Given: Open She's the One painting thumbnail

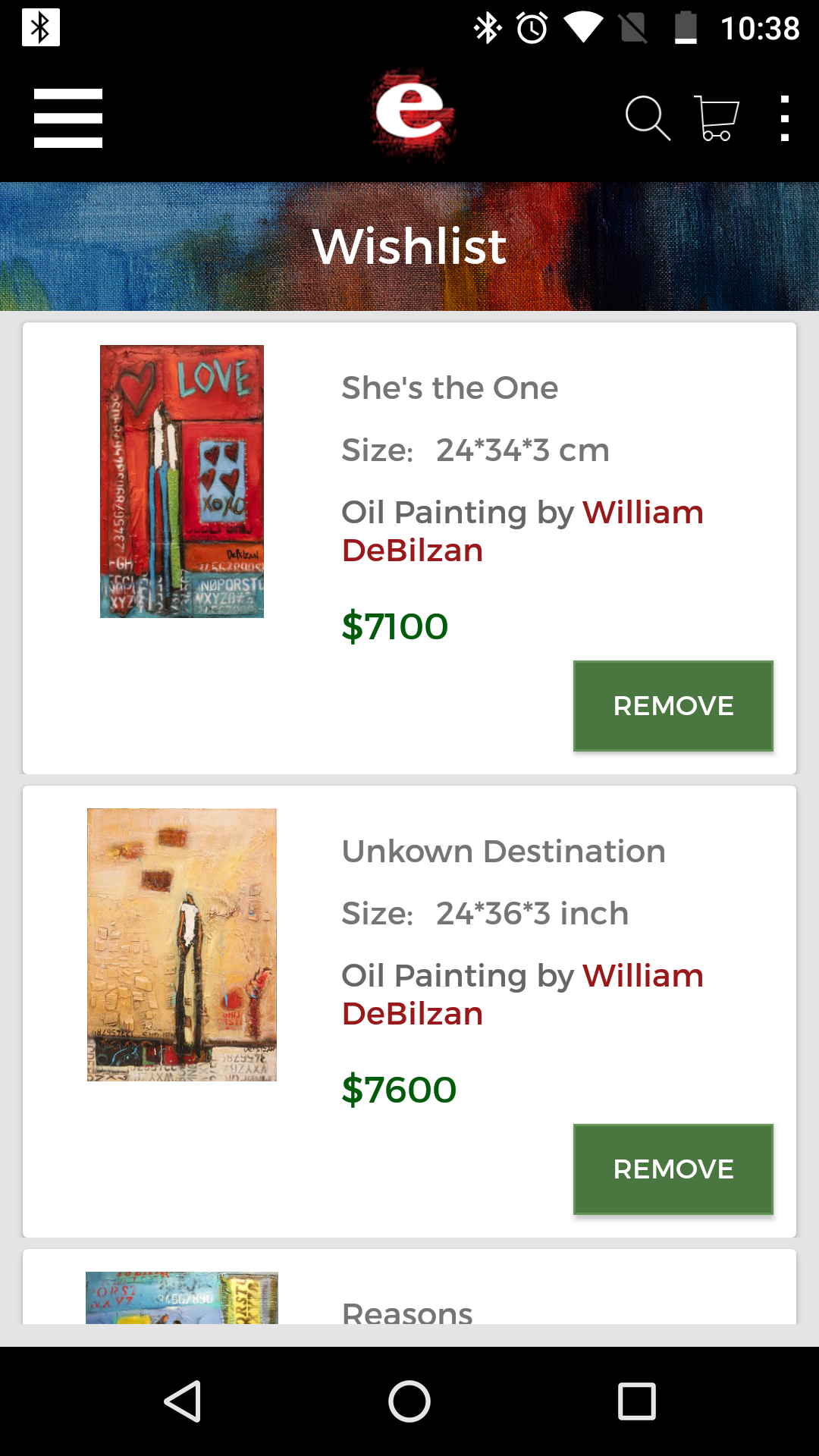Looking at the screenshot, I should point(182,482).
